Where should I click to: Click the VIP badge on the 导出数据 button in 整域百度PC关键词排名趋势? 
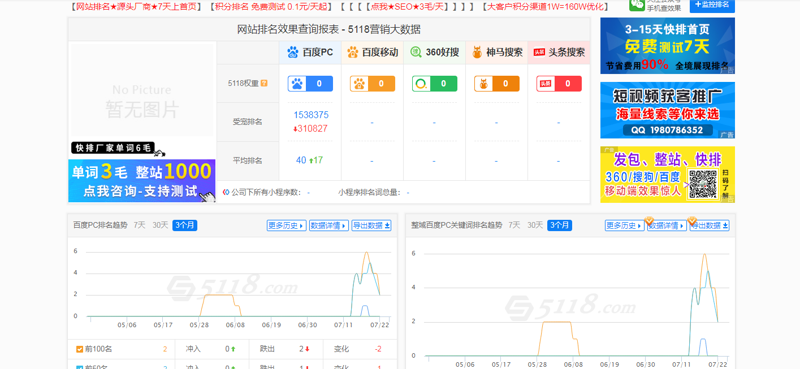[x=692, y=221]
